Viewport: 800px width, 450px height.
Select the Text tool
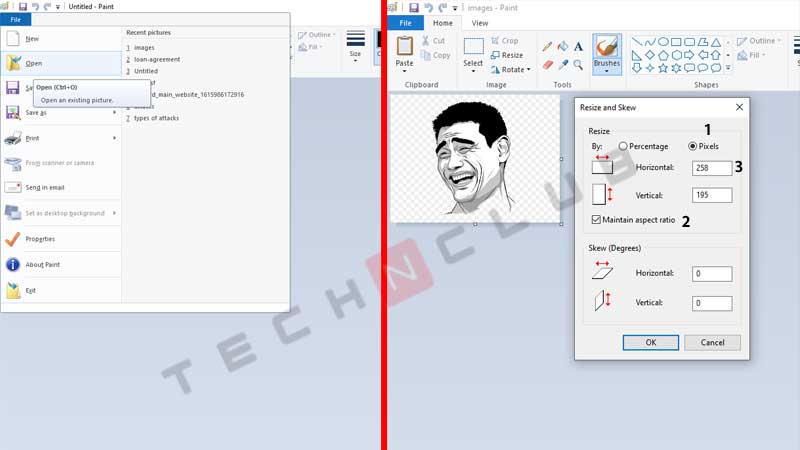(x=578, y=46)
